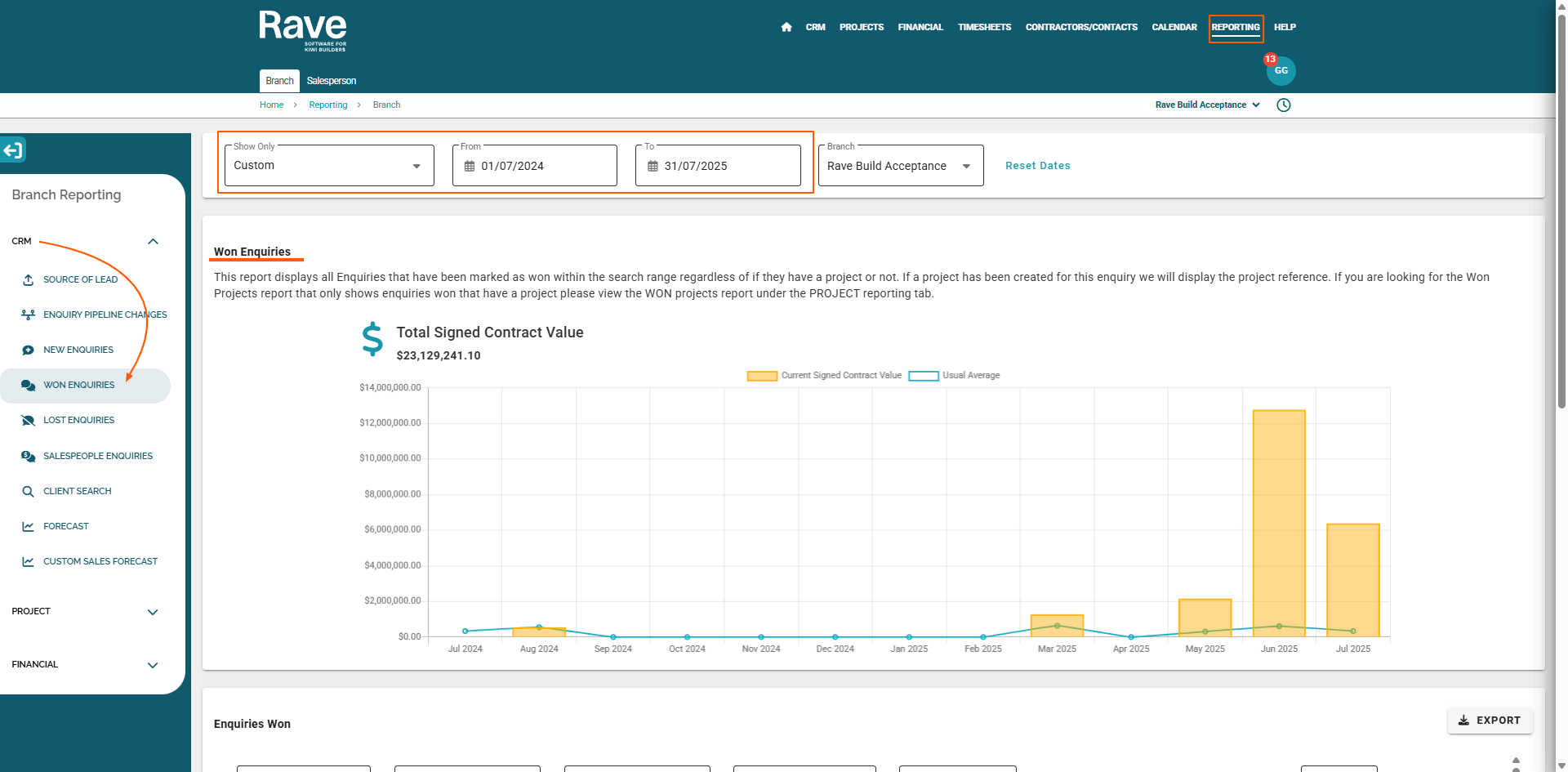Image resolution: width=1568 pixels, height=772 pixels.
Task: Click the notification badge showing 13
Action: pyautogui.click(x=1270, y=59)
